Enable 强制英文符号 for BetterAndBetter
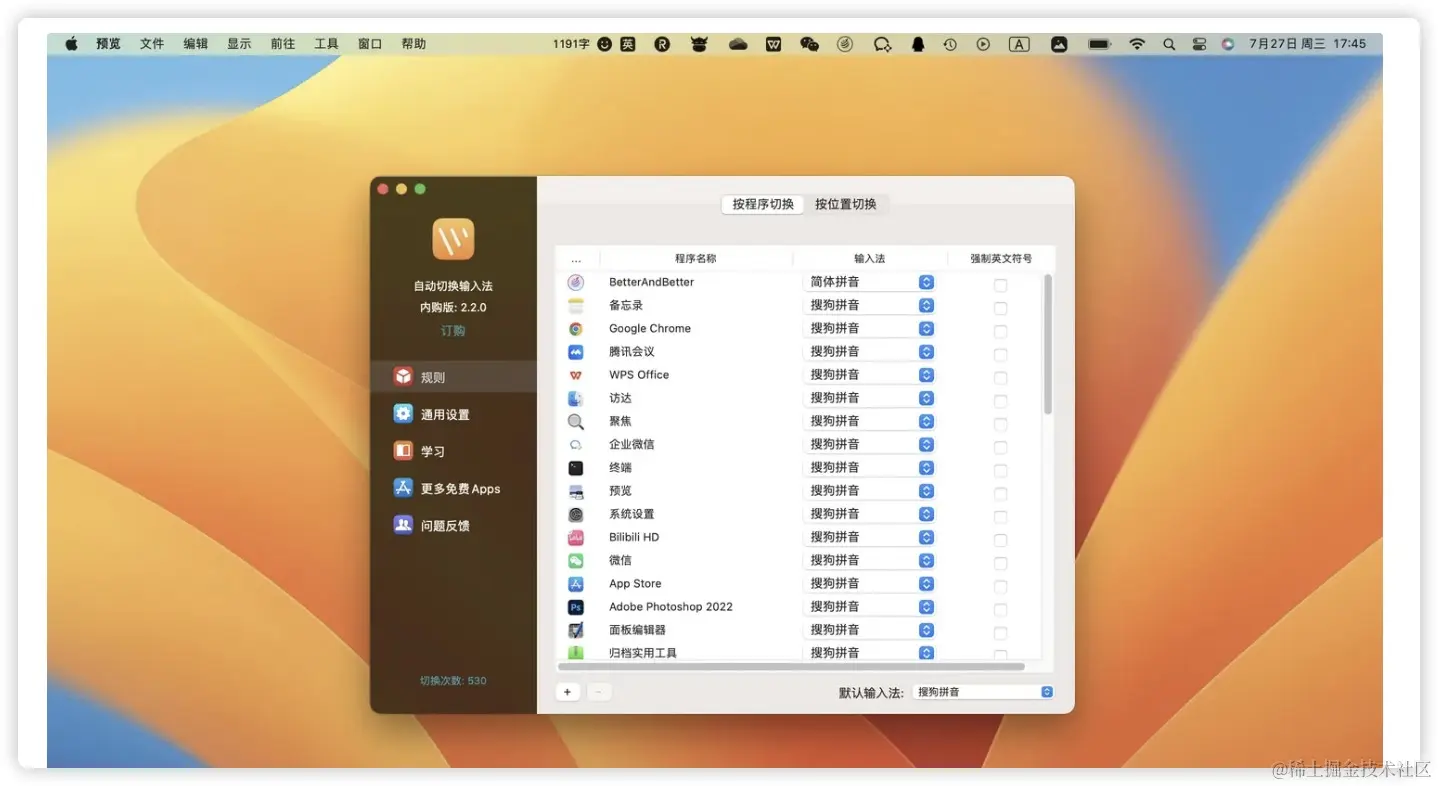The height and width of the screenshot is (786, 1438). pyautogui.click(x=1000, y=285)
